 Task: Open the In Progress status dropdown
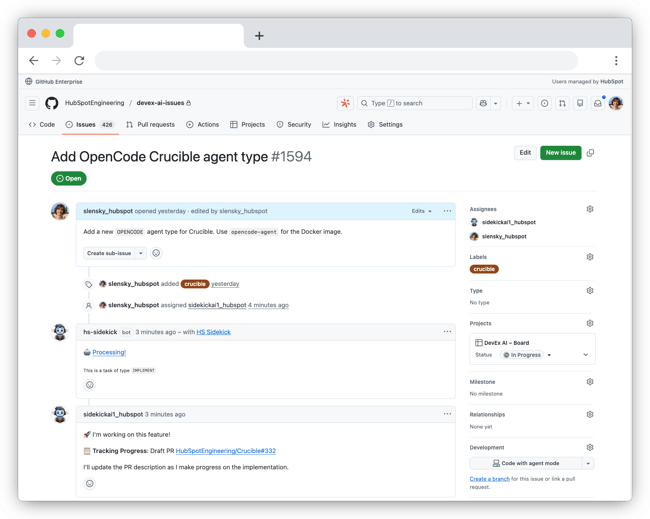(x=526, y=355)
